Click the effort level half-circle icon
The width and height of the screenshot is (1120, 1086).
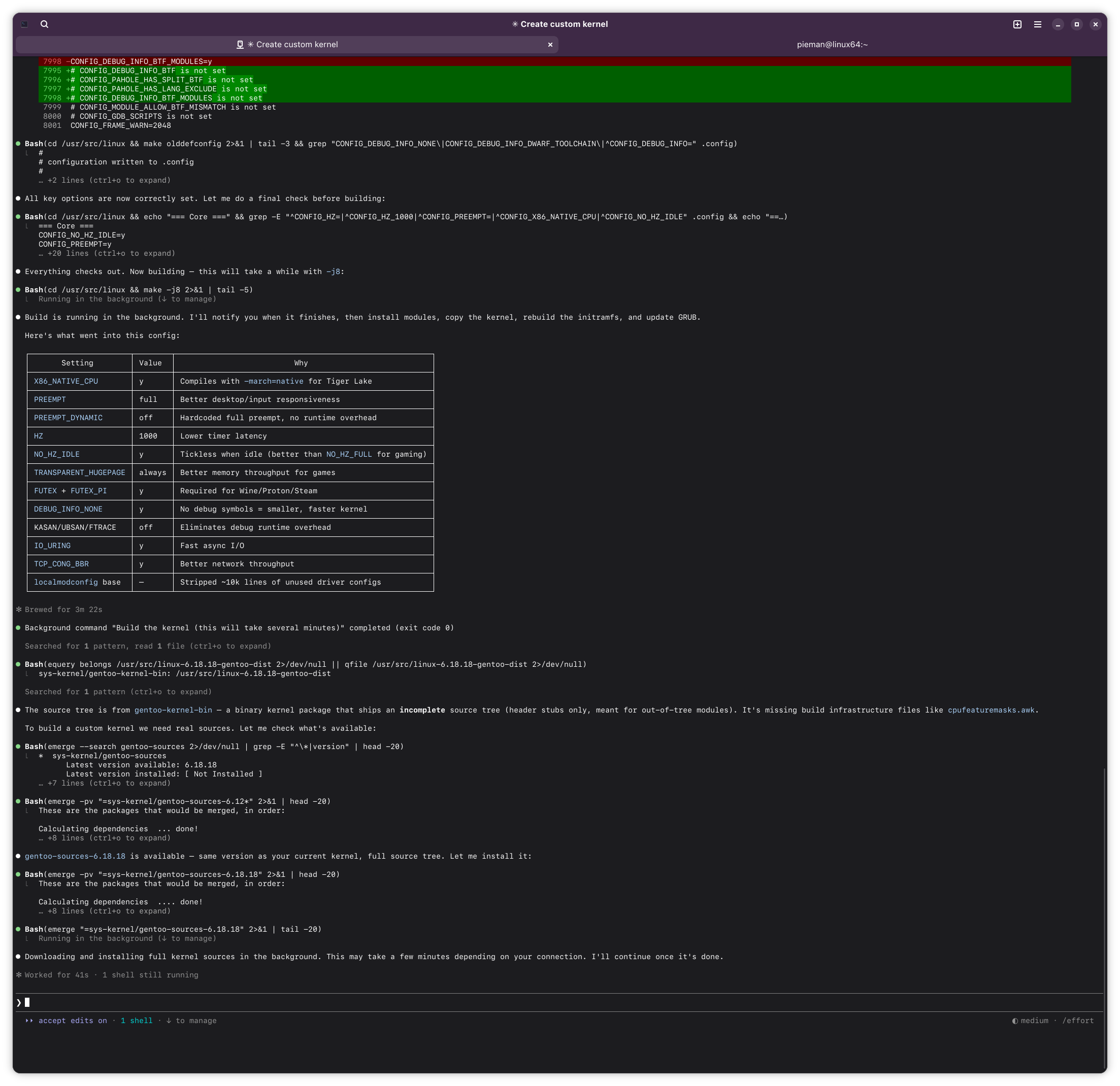point(1015,1021)
